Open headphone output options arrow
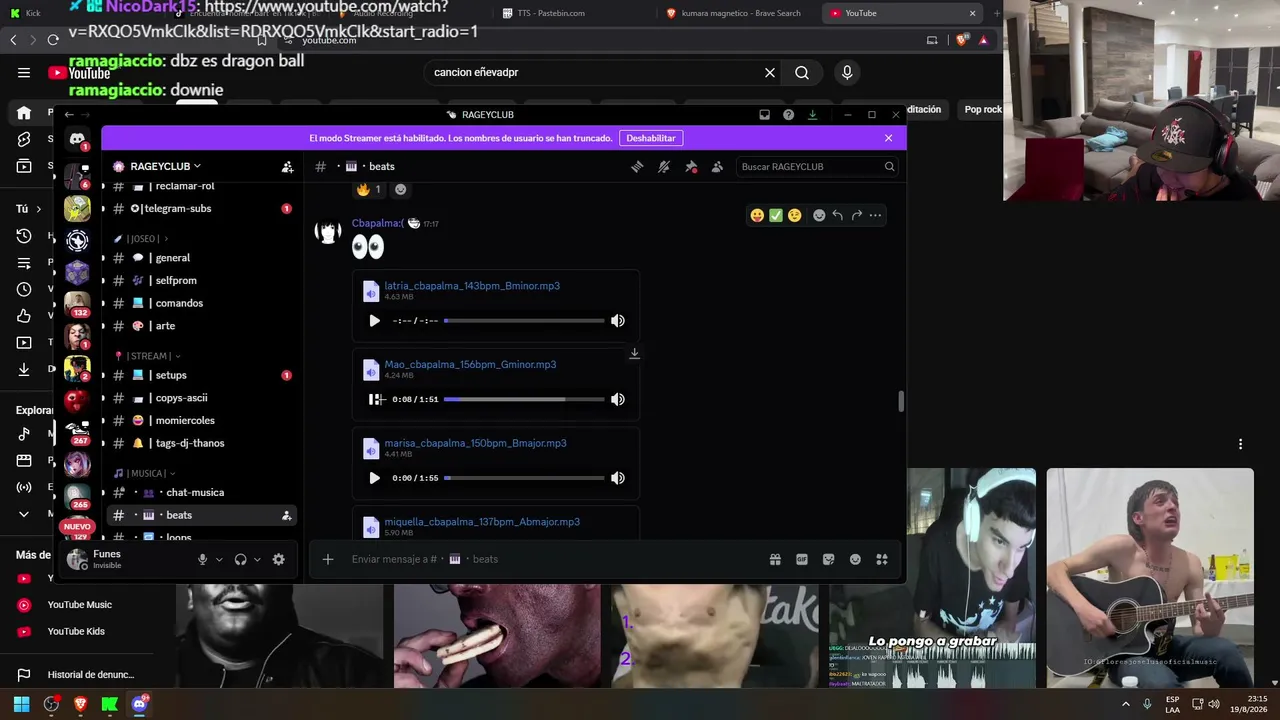Screen dimensions: 1280x720 click(257, 560)
